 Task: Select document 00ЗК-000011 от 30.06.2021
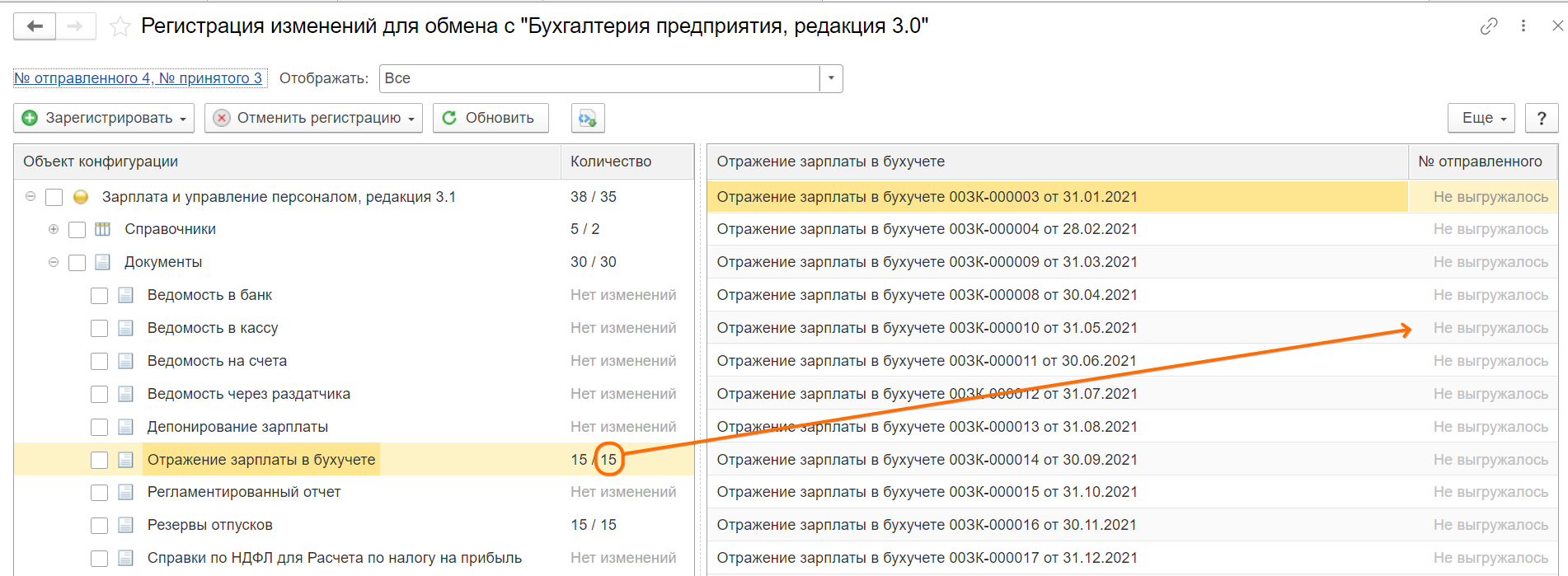1058,361
